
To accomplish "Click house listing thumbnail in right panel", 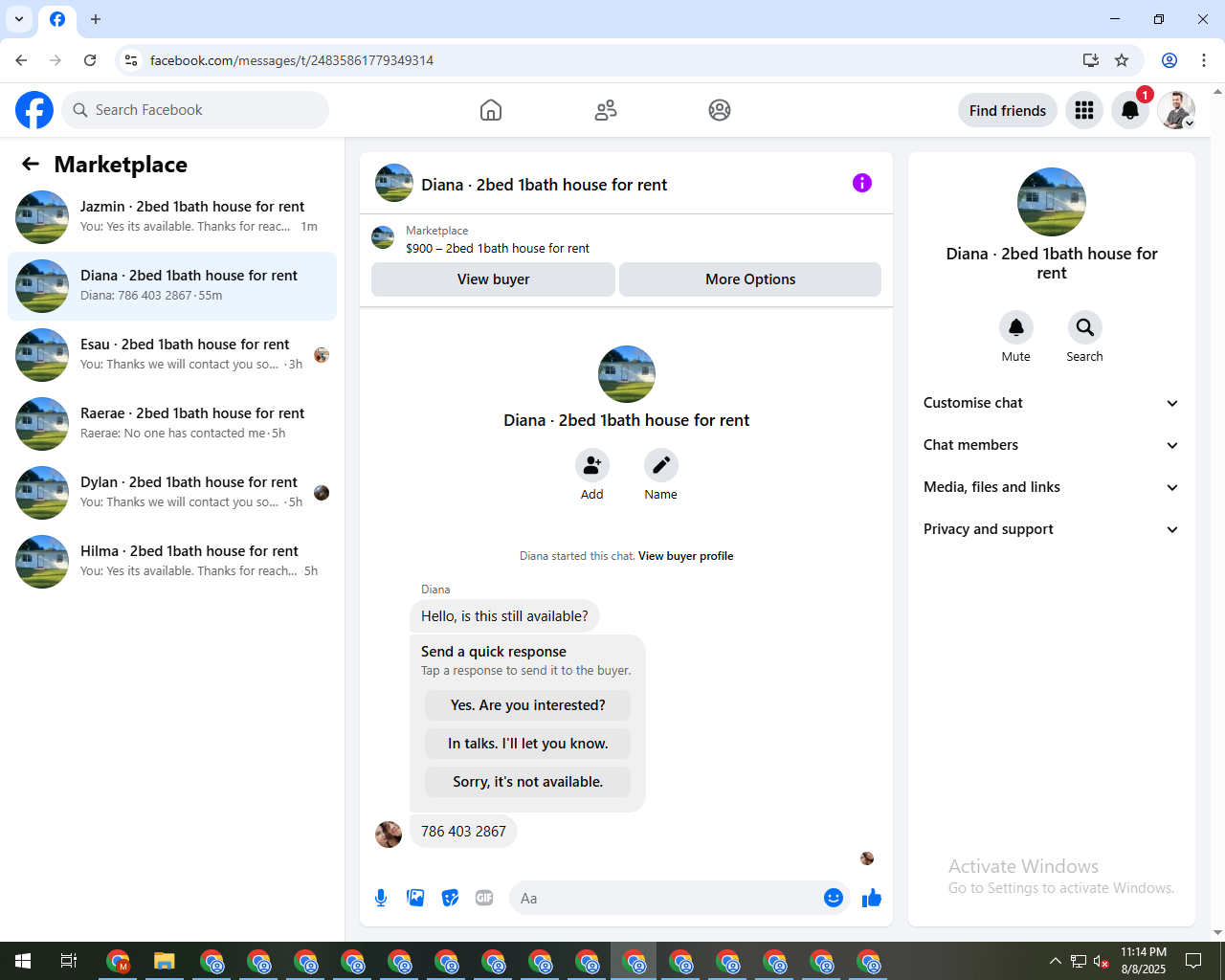I will point(1052,202).
